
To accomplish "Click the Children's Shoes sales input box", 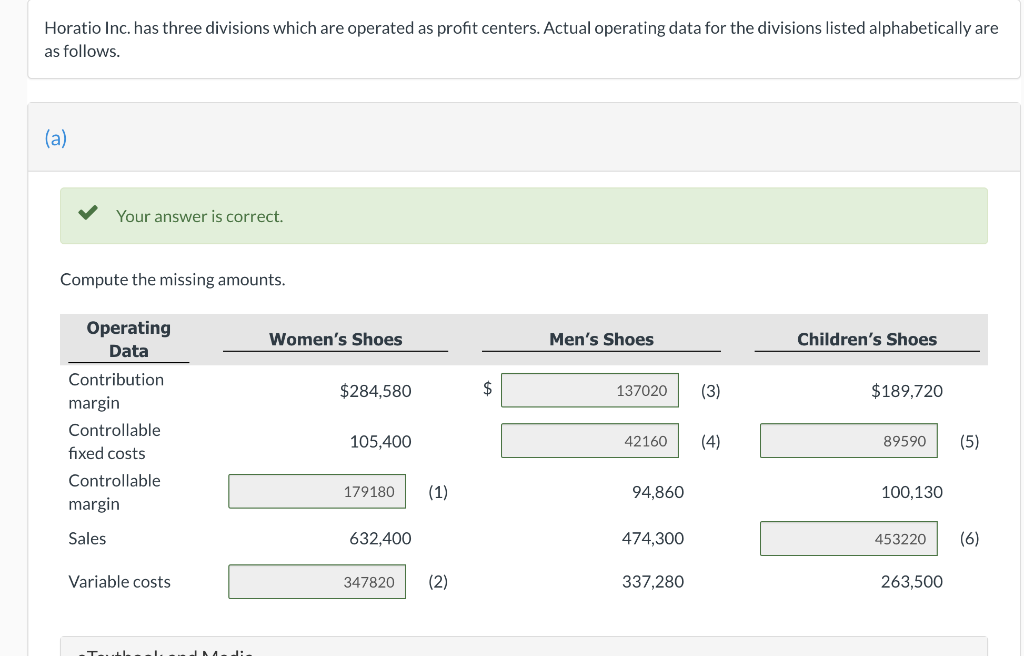I will 848,539.
